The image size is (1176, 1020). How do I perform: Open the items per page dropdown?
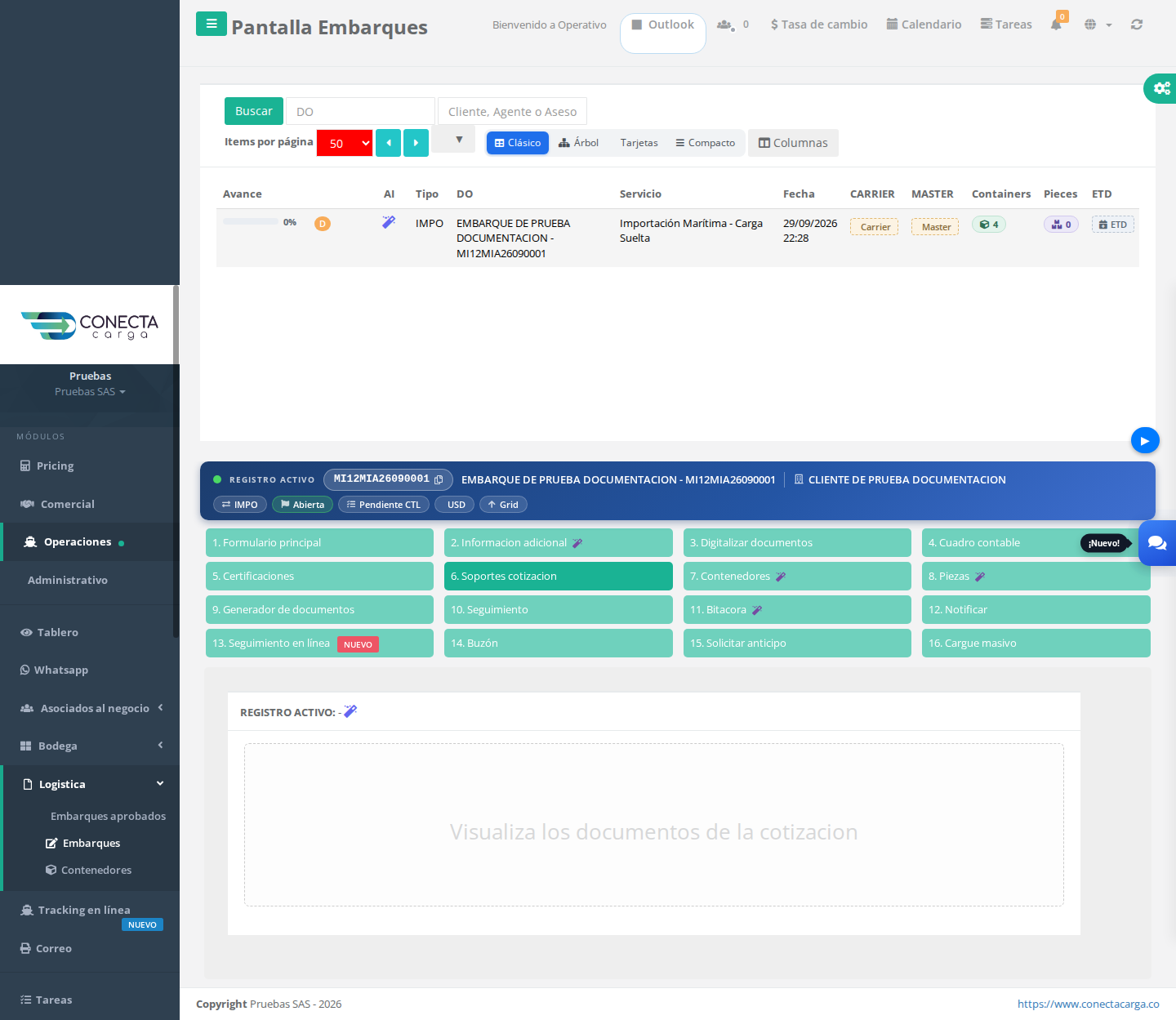pos(345,143)
